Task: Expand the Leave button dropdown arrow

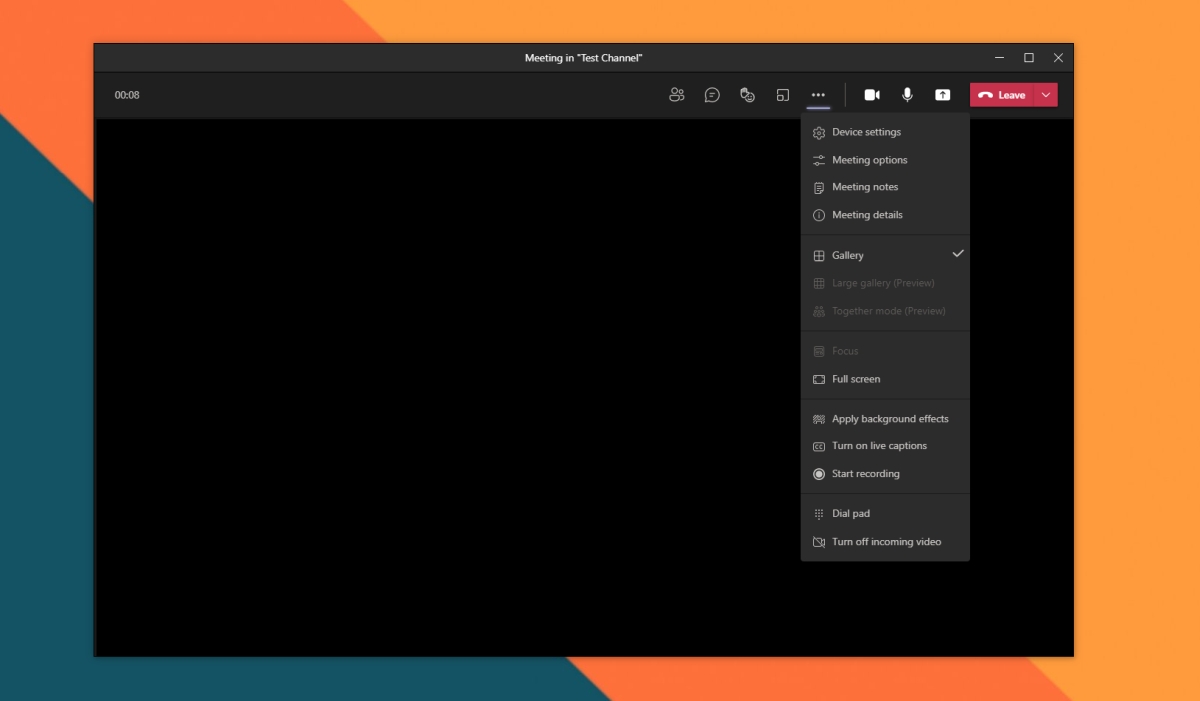Action: [1046, 95]
